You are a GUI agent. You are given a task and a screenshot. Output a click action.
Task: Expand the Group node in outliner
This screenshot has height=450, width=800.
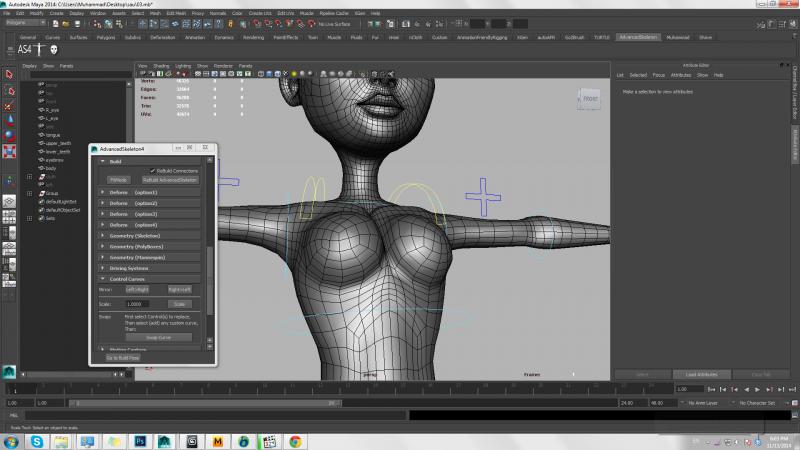coord(29,192)
